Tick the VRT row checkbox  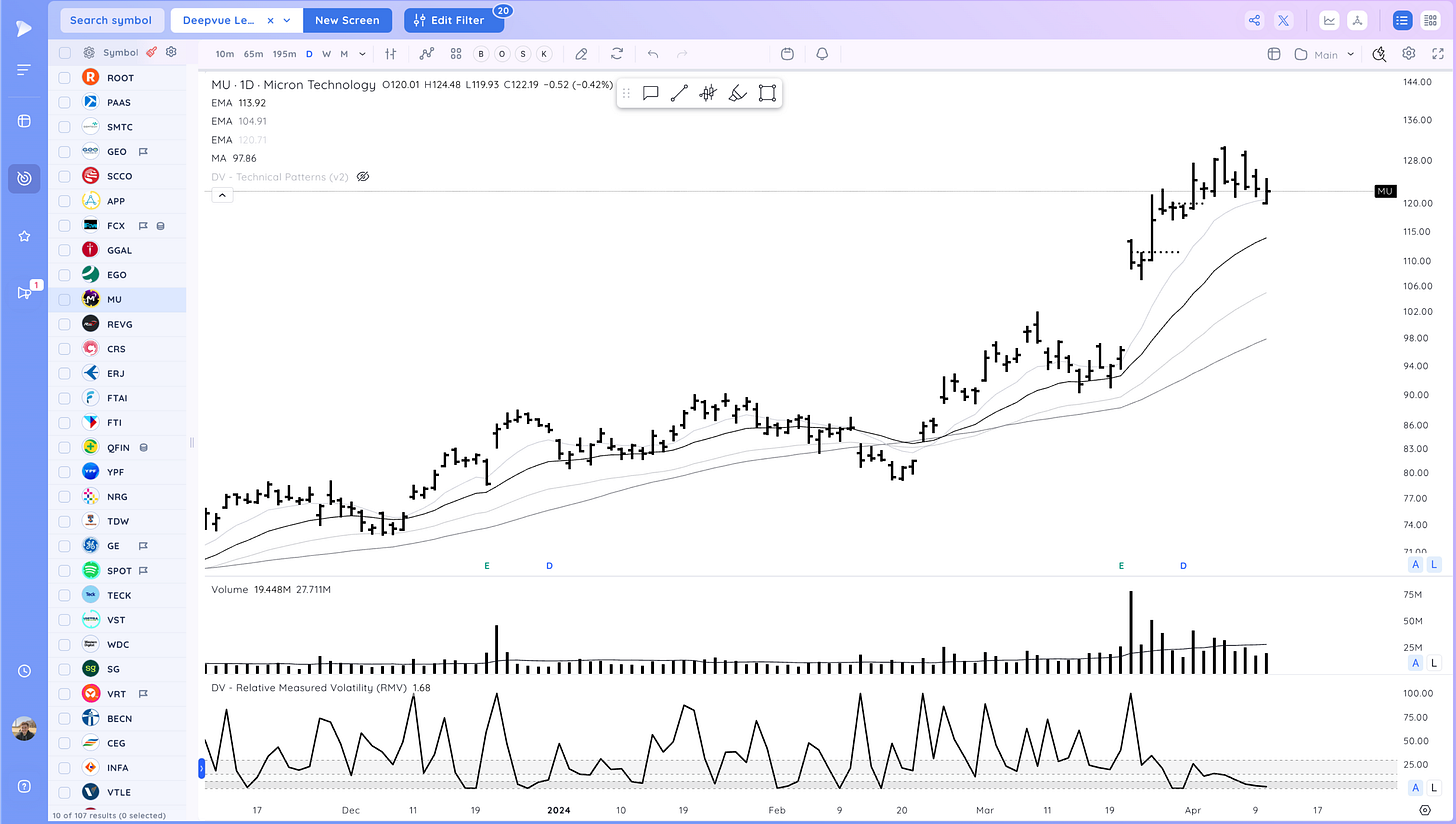[64, 694]
